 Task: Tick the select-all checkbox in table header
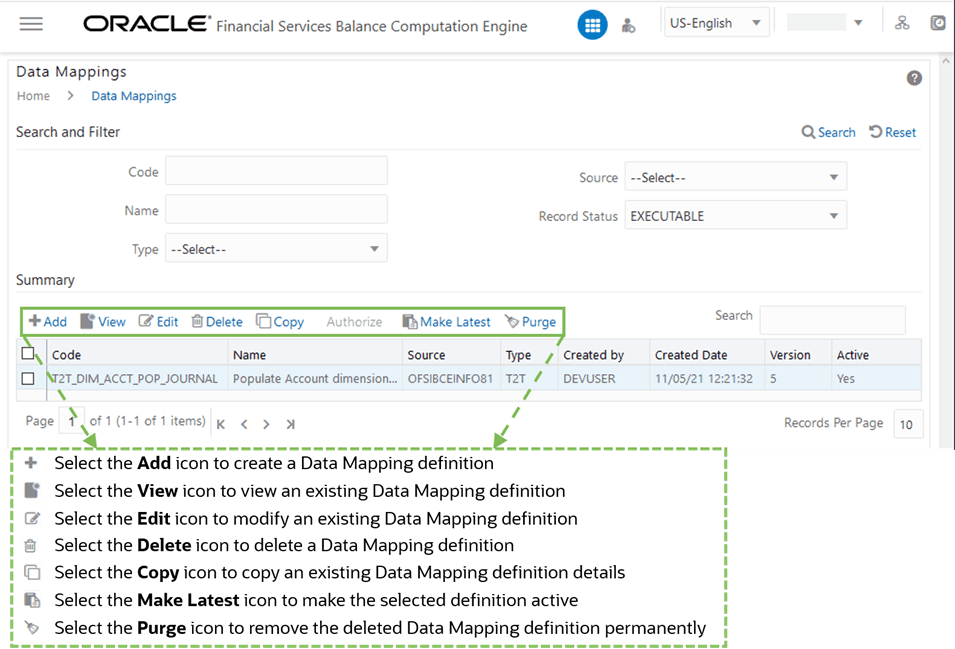tap(28, 353)
